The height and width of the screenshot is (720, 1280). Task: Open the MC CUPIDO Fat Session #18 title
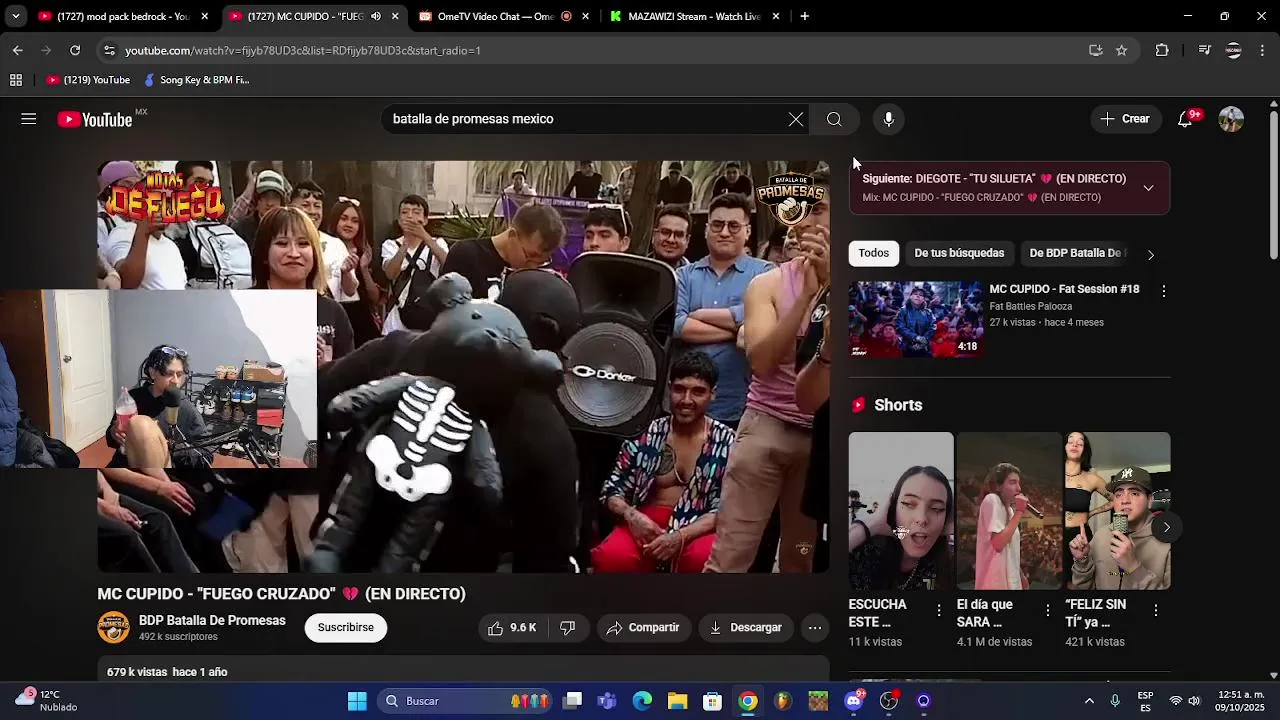tap(1064, 289)
